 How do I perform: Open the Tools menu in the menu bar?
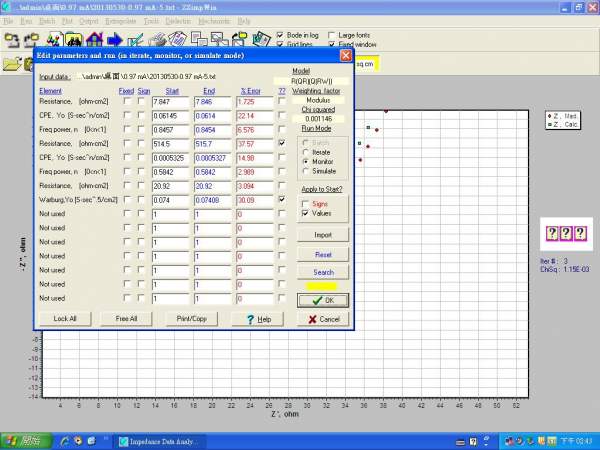point(151,20)
